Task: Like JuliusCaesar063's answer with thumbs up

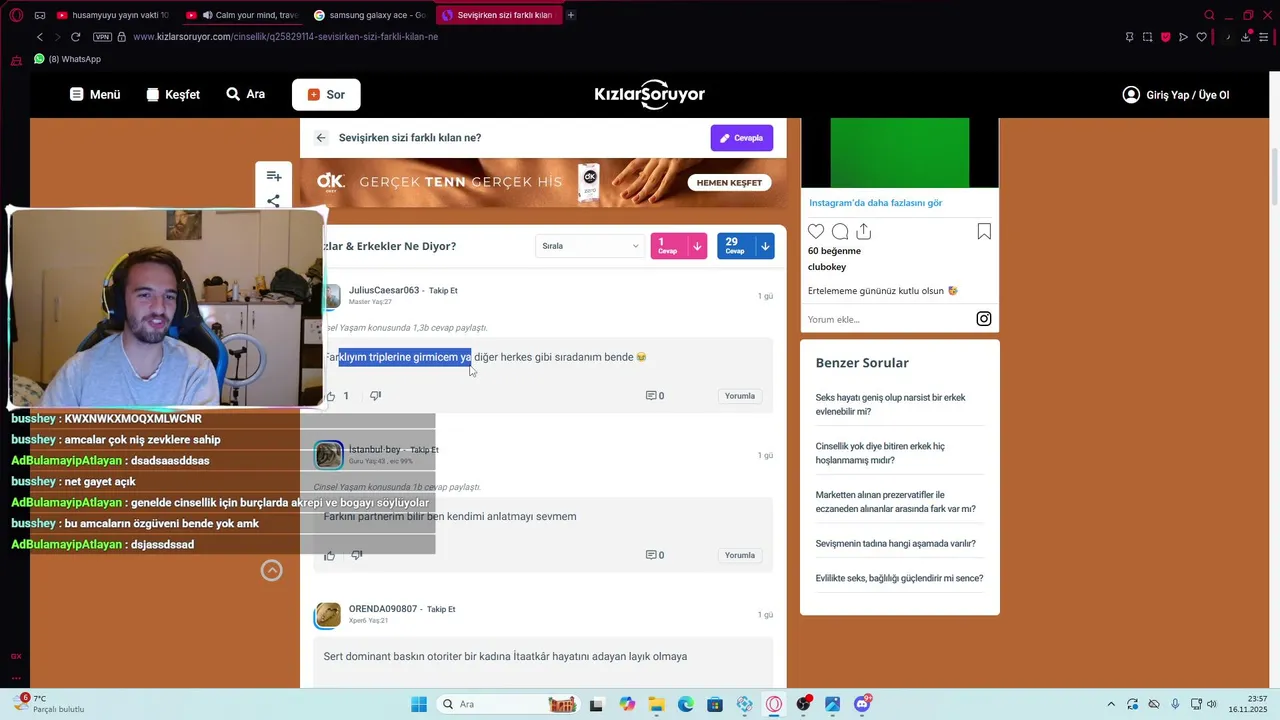Action: pyautogui.click(x=331, y=396)
